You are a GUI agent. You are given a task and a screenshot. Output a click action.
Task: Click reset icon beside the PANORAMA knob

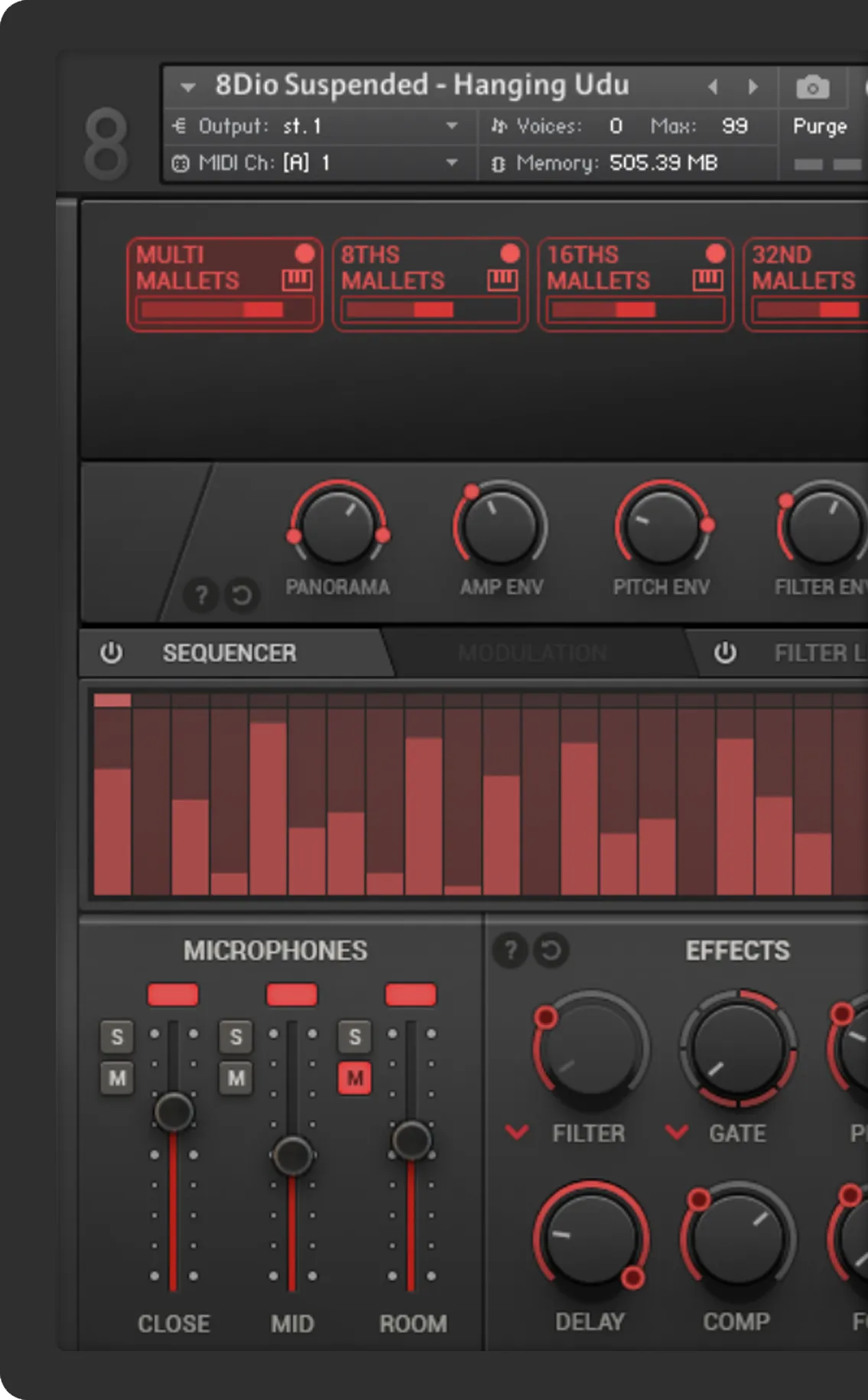(242, 594)
